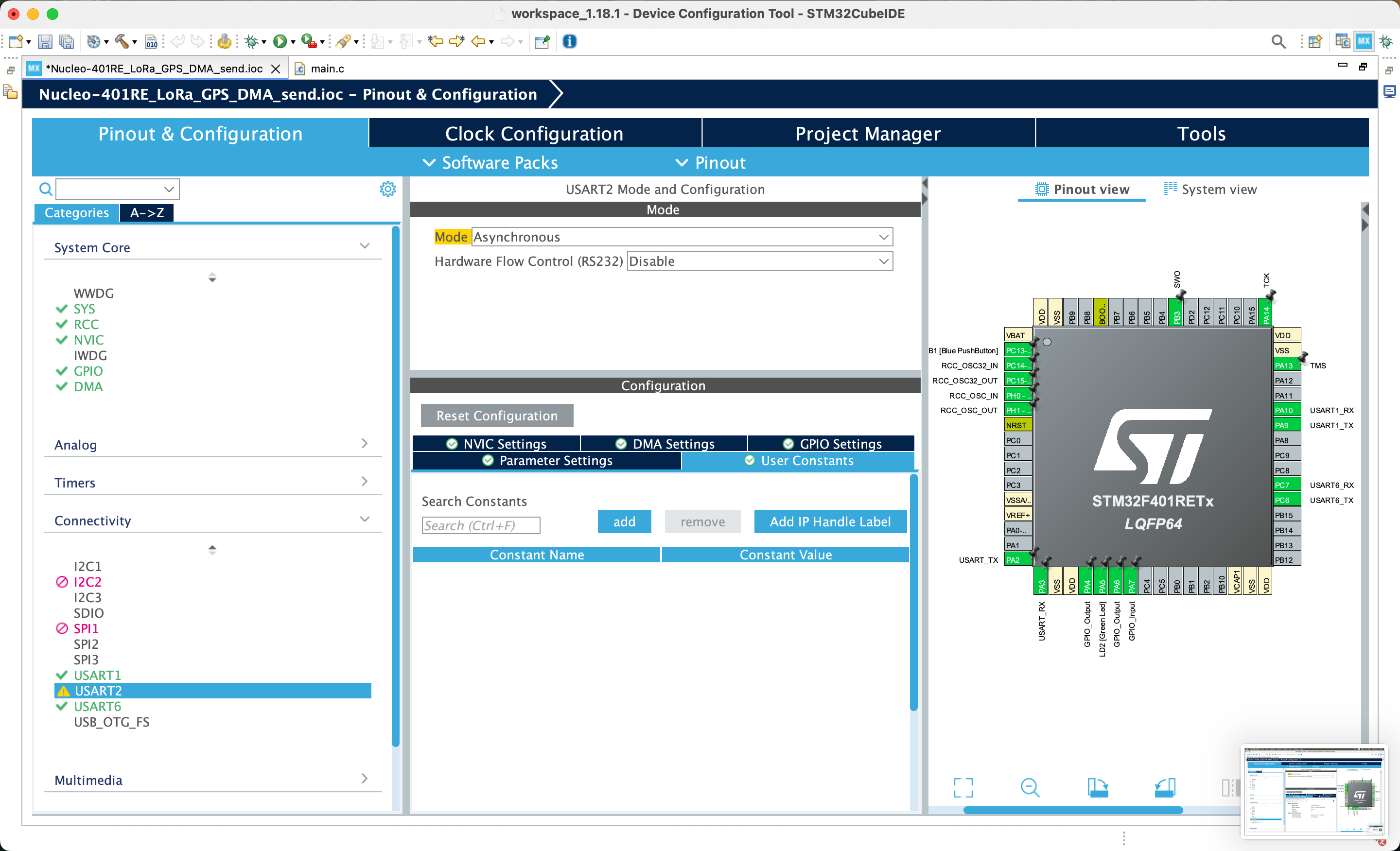
Task: Click the Open Perspective icon
Action: (1315, 41)
